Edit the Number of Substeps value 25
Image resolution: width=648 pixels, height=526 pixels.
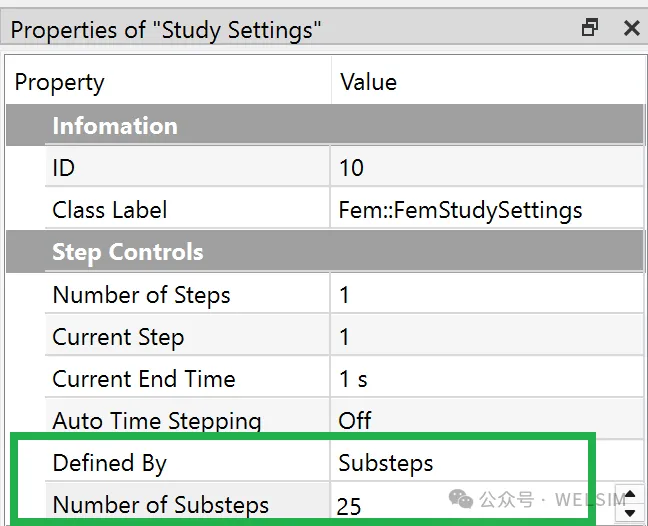click(x=472, y=505)
